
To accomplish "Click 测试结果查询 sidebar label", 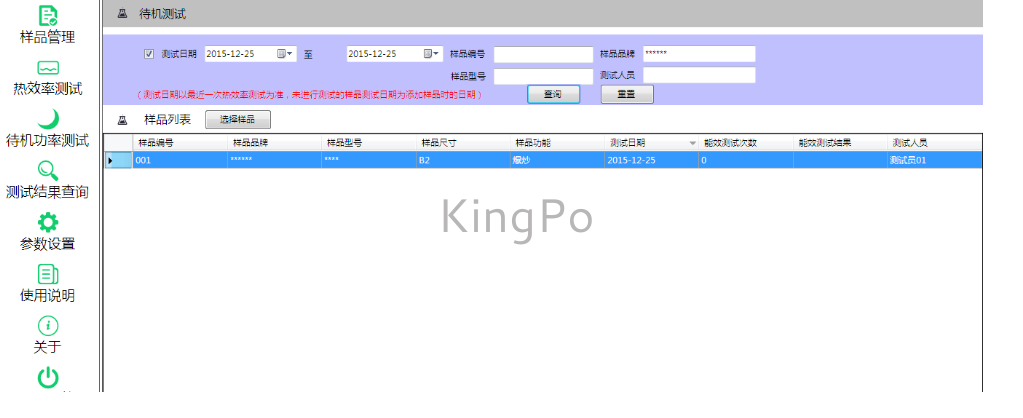I will (x=48, y=192).
